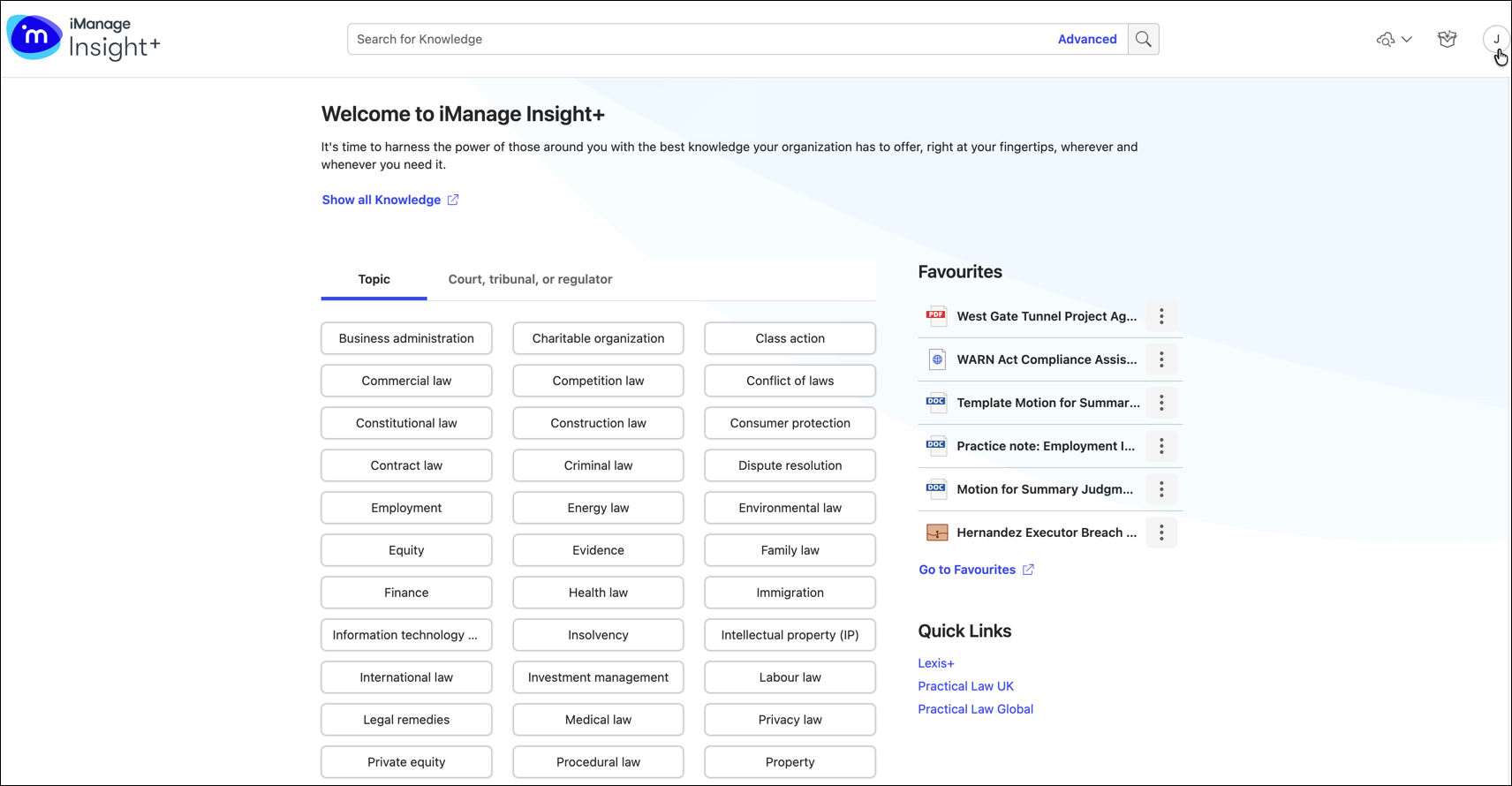1512x786 pixels.
Task: Open Practical Law UK quick link
Action: pyautogui.click(x=965, y=686)
